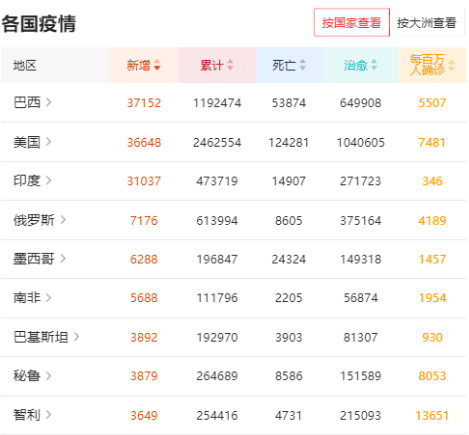Select Mexico recovered value 149318
Image resolution: width=469 pixels, height=435 pixels.
tap(361, 259)
